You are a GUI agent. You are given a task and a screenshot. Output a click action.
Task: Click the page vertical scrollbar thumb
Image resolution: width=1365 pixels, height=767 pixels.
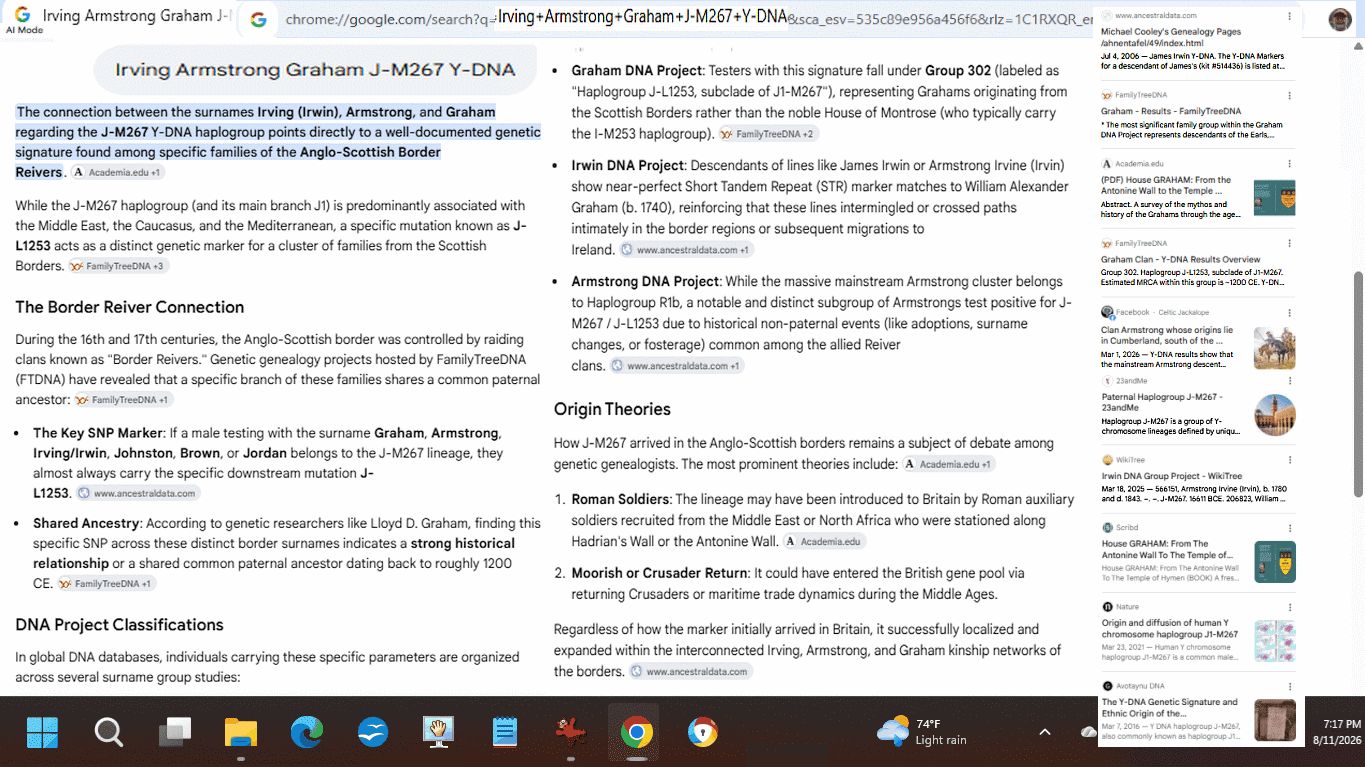(x=1357, y=384)
